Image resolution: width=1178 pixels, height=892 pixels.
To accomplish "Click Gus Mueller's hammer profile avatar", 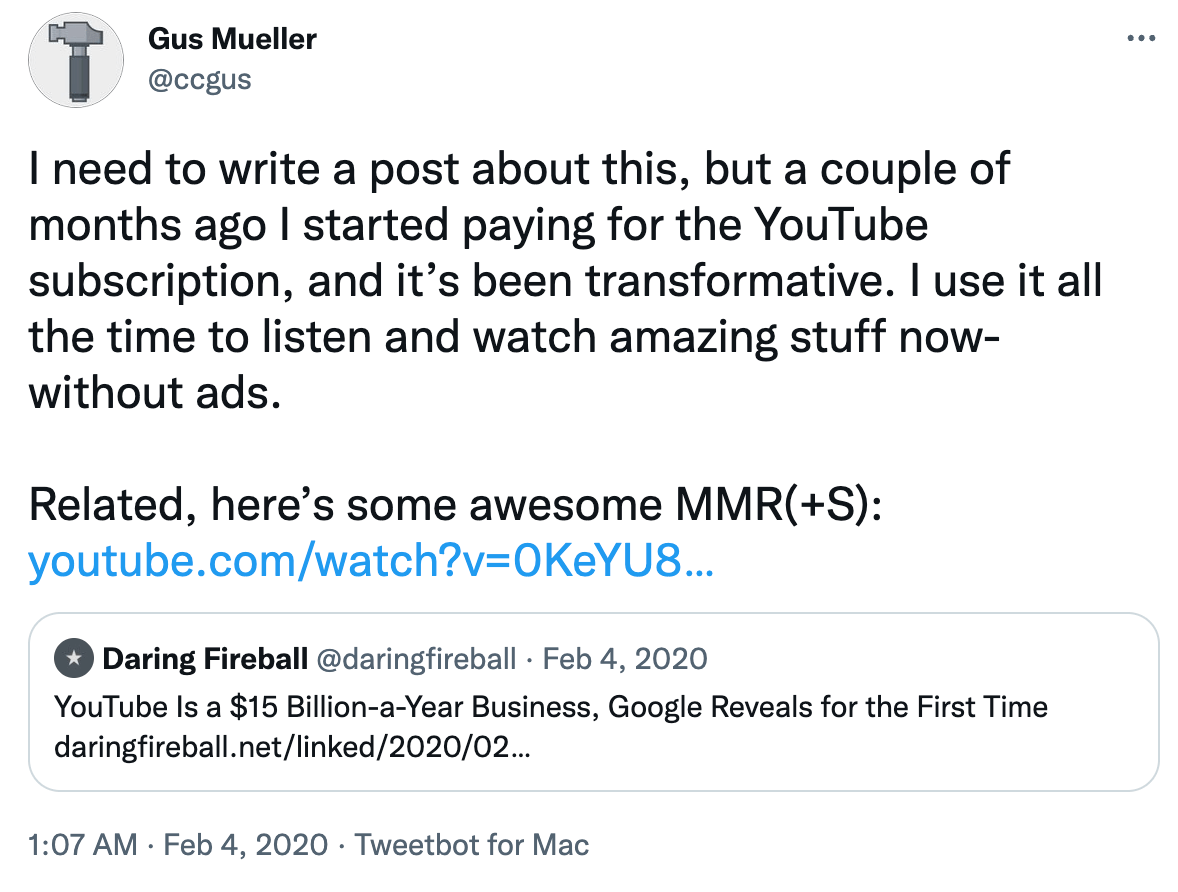I will pos(76,60).
